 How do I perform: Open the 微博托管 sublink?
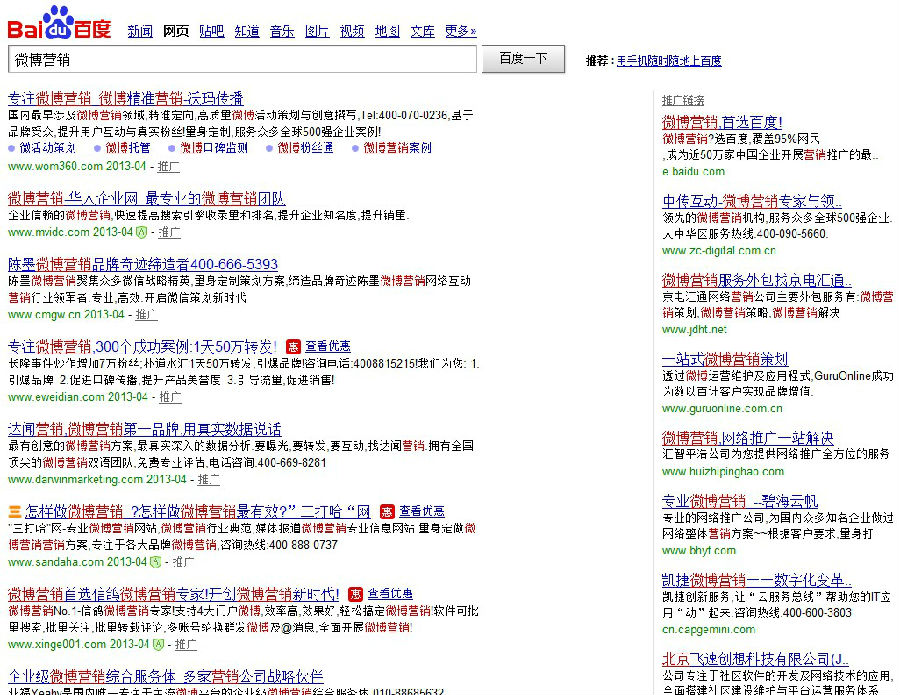127,148
